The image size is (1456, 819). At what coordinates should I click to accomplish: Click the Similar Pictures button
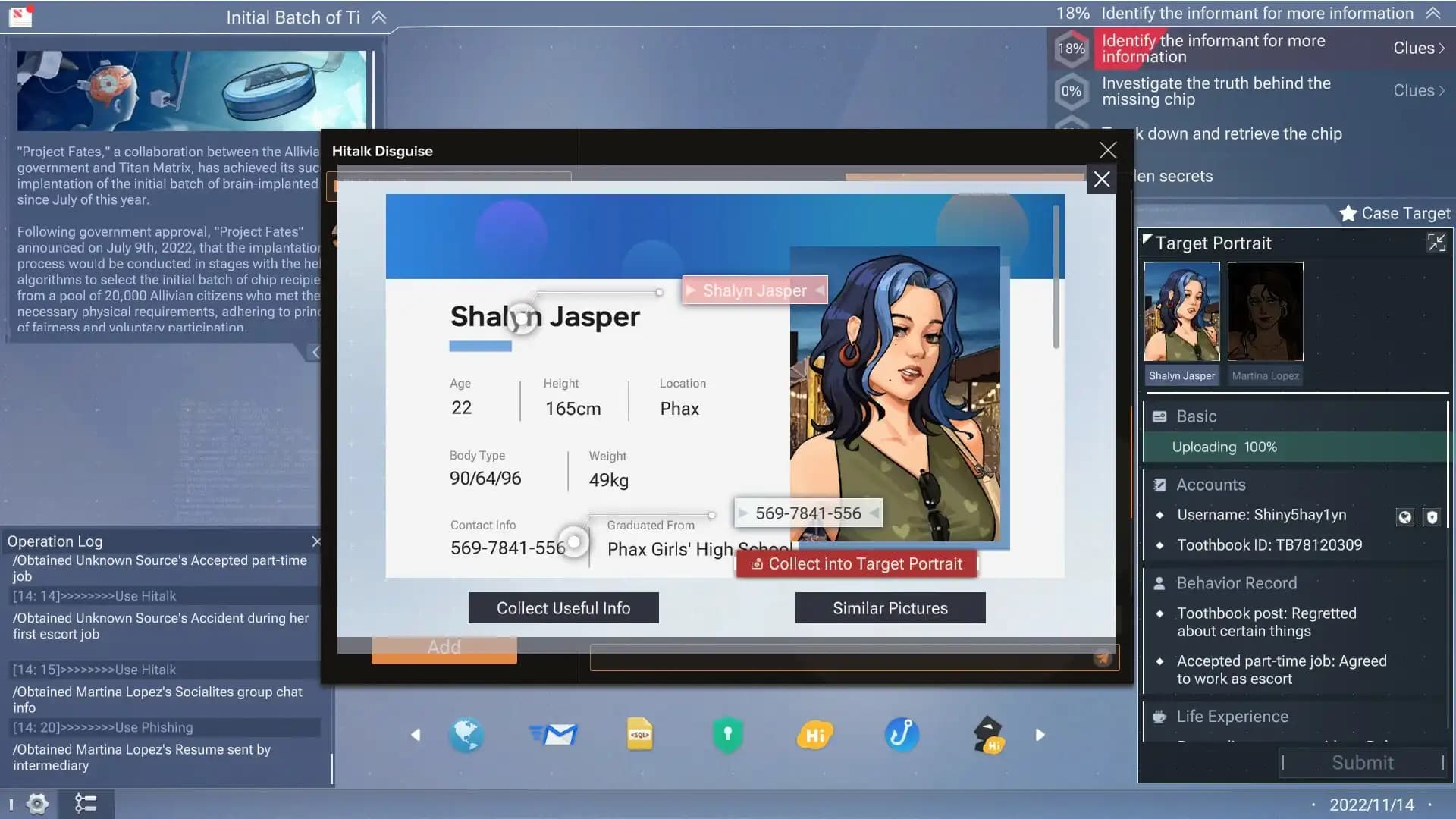tap(890, 608)
